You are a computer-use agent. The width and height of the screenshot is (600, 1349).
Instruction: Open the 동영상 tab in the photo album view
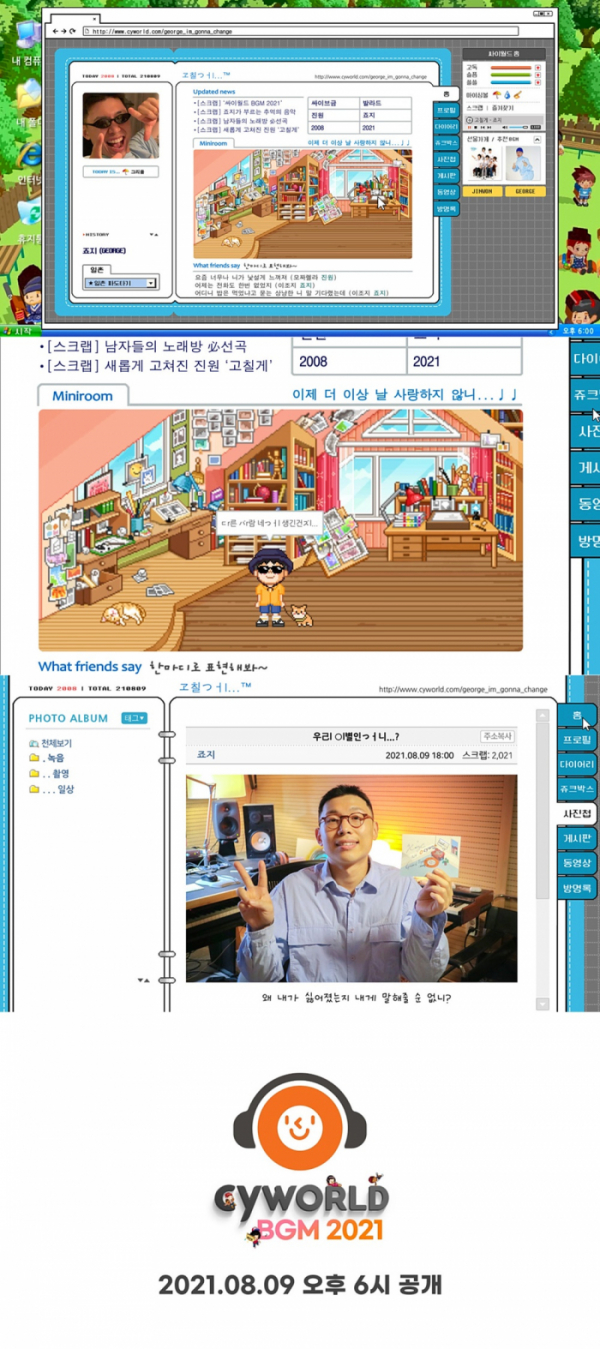pos(576,862)
